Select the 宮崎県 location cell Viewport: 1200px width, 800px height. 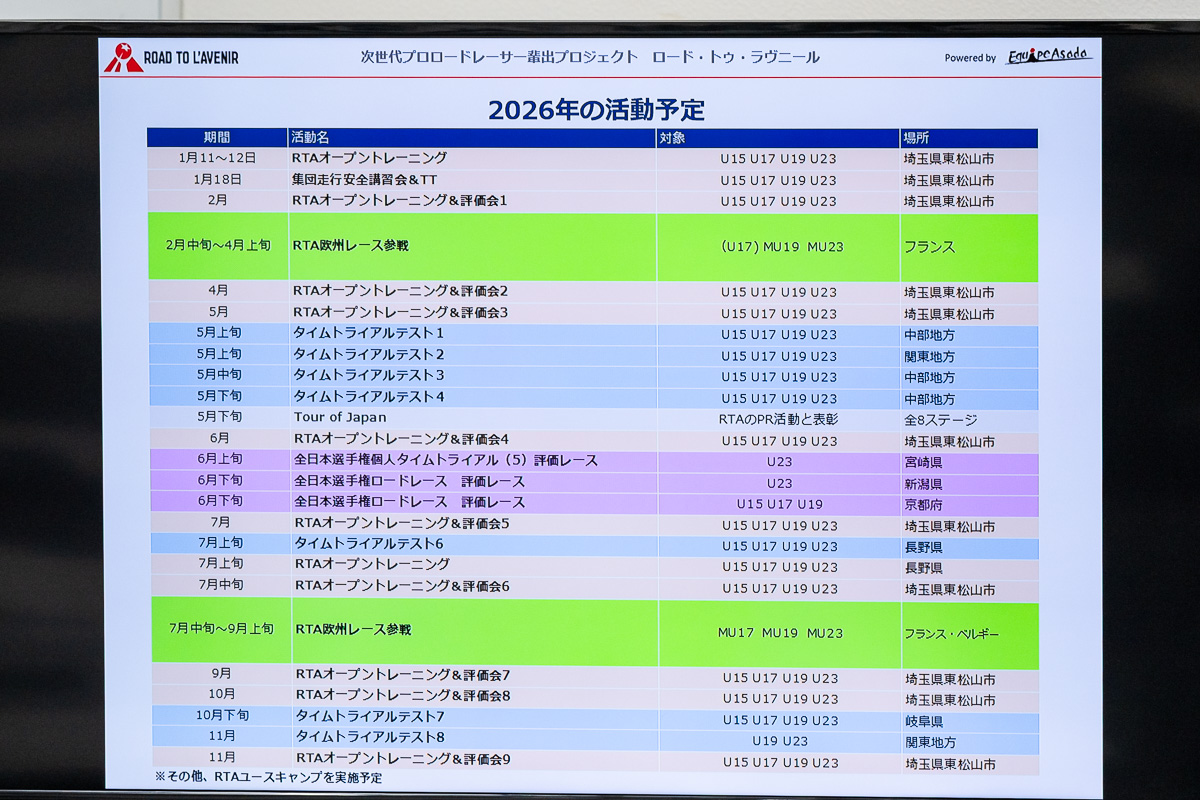(x=923, y=463)
